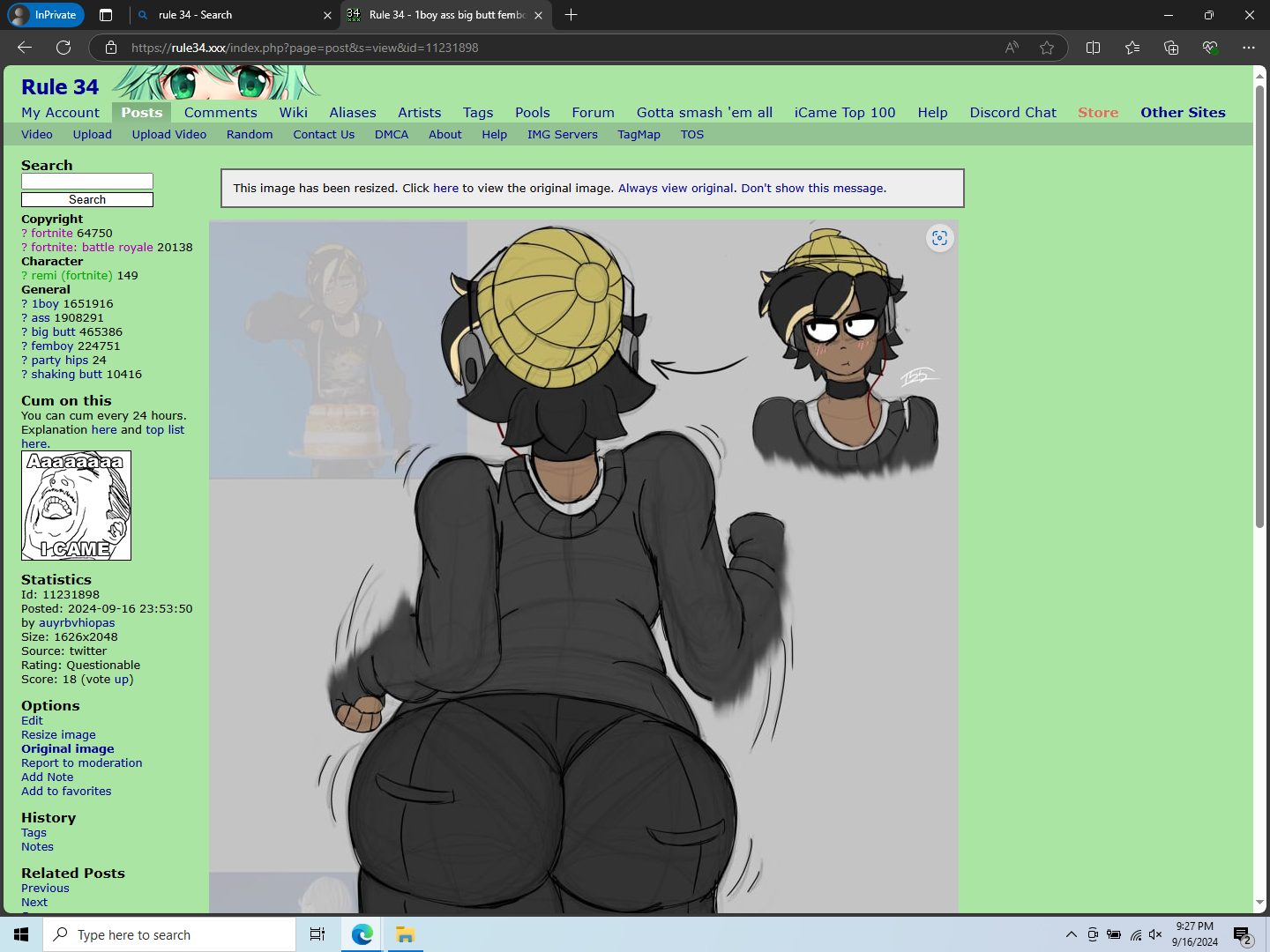Open the IMG Servers link
1270x952 pixels.
pyautogui.click(x=563, y=135)
